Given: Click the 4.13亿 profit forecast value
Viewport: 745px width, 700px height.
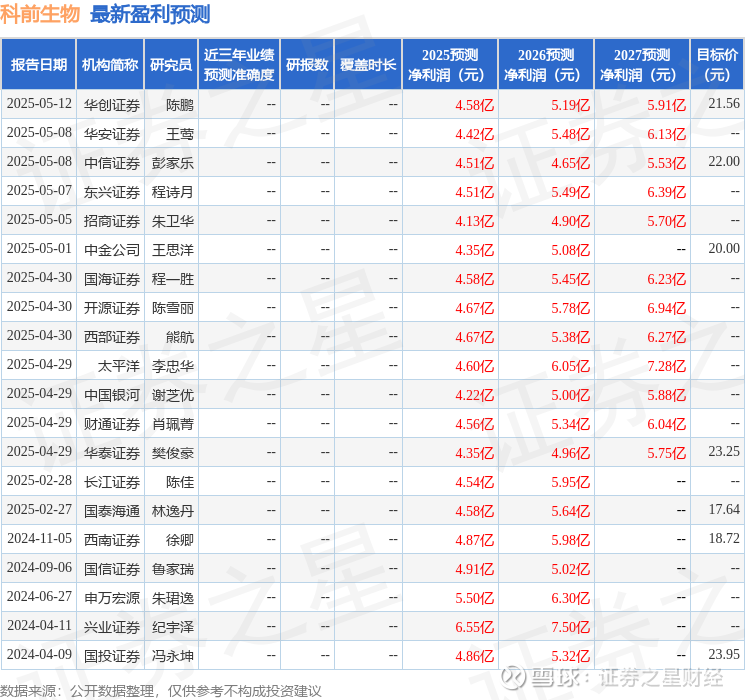Looking at the screenshot, I should click(x=474, y=221).
